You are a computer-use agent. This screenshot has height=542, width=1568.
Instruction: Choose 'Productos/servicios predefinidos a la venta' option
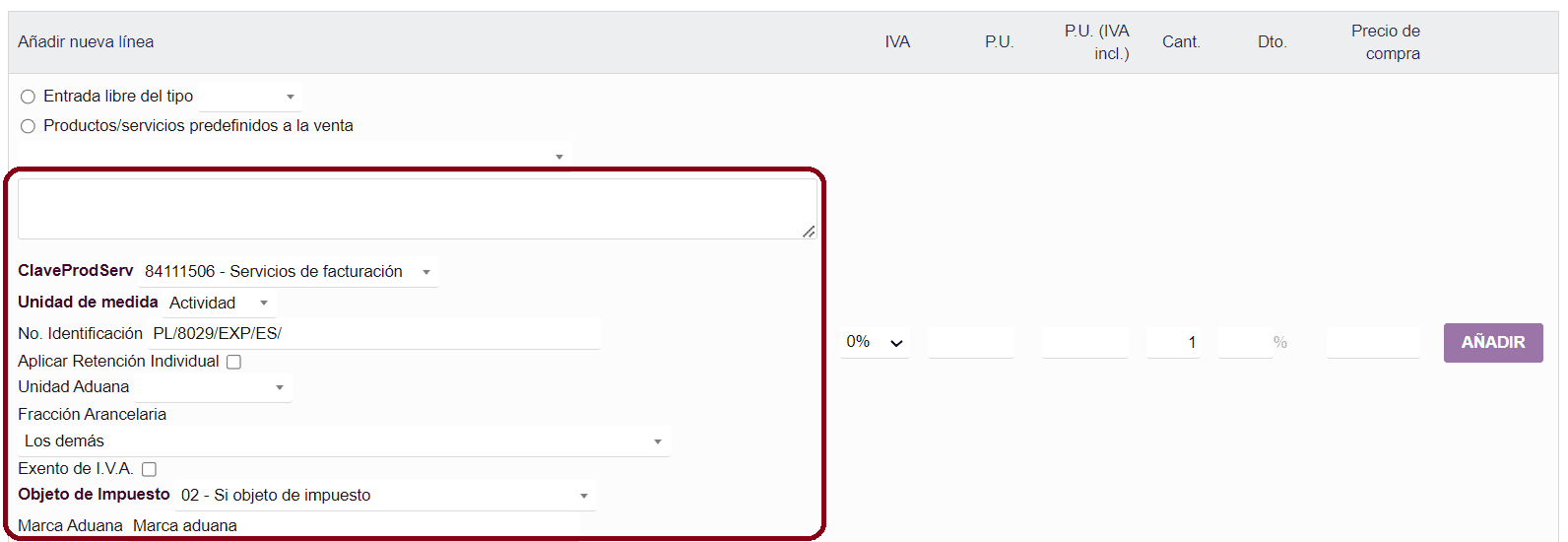click(x=29, y=126)
